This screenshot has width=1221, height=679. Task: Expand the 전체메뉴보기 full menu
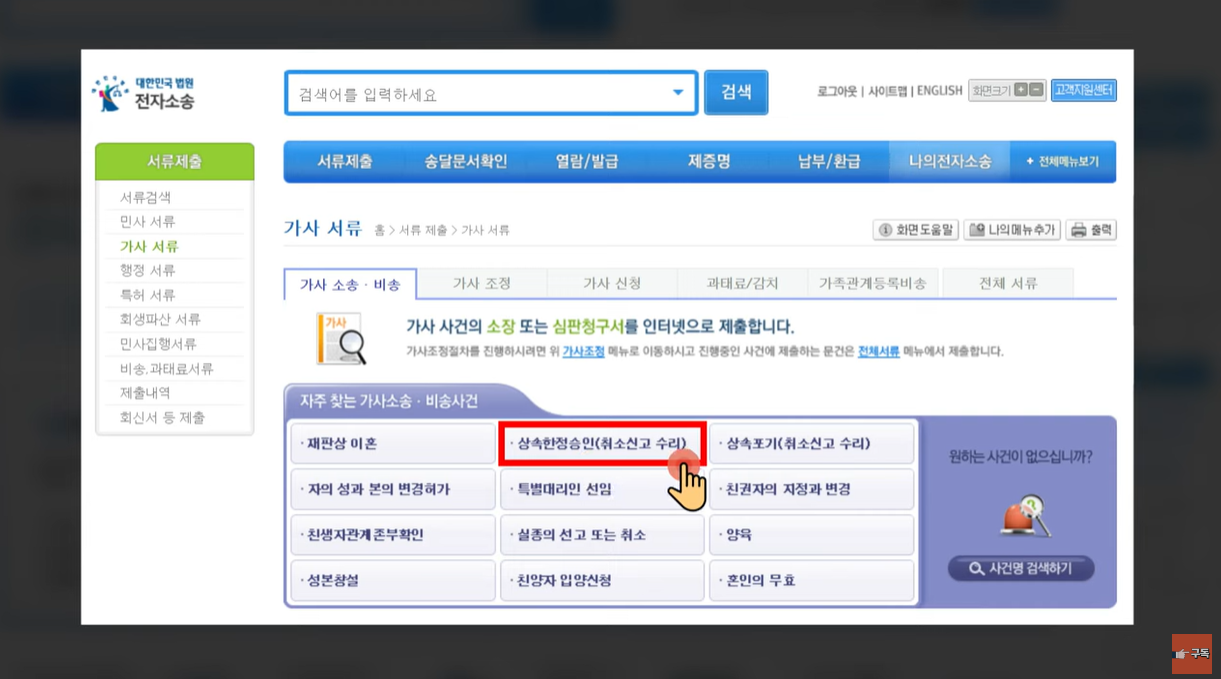click(x=1063, y=161)
